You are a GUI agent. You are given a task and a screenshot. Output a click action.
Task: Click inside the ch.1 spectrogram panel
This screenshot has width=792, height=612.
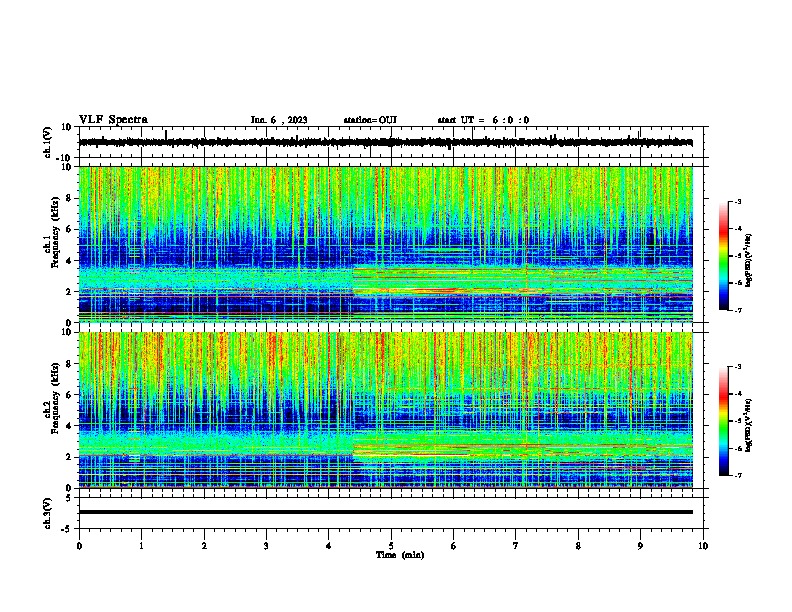coord(386,244)
